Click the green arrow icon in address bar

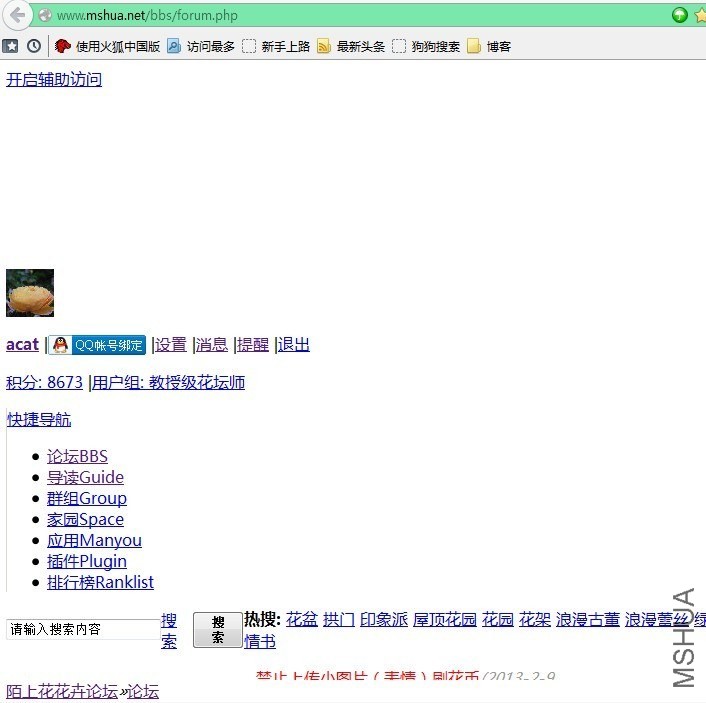[679, 15]
